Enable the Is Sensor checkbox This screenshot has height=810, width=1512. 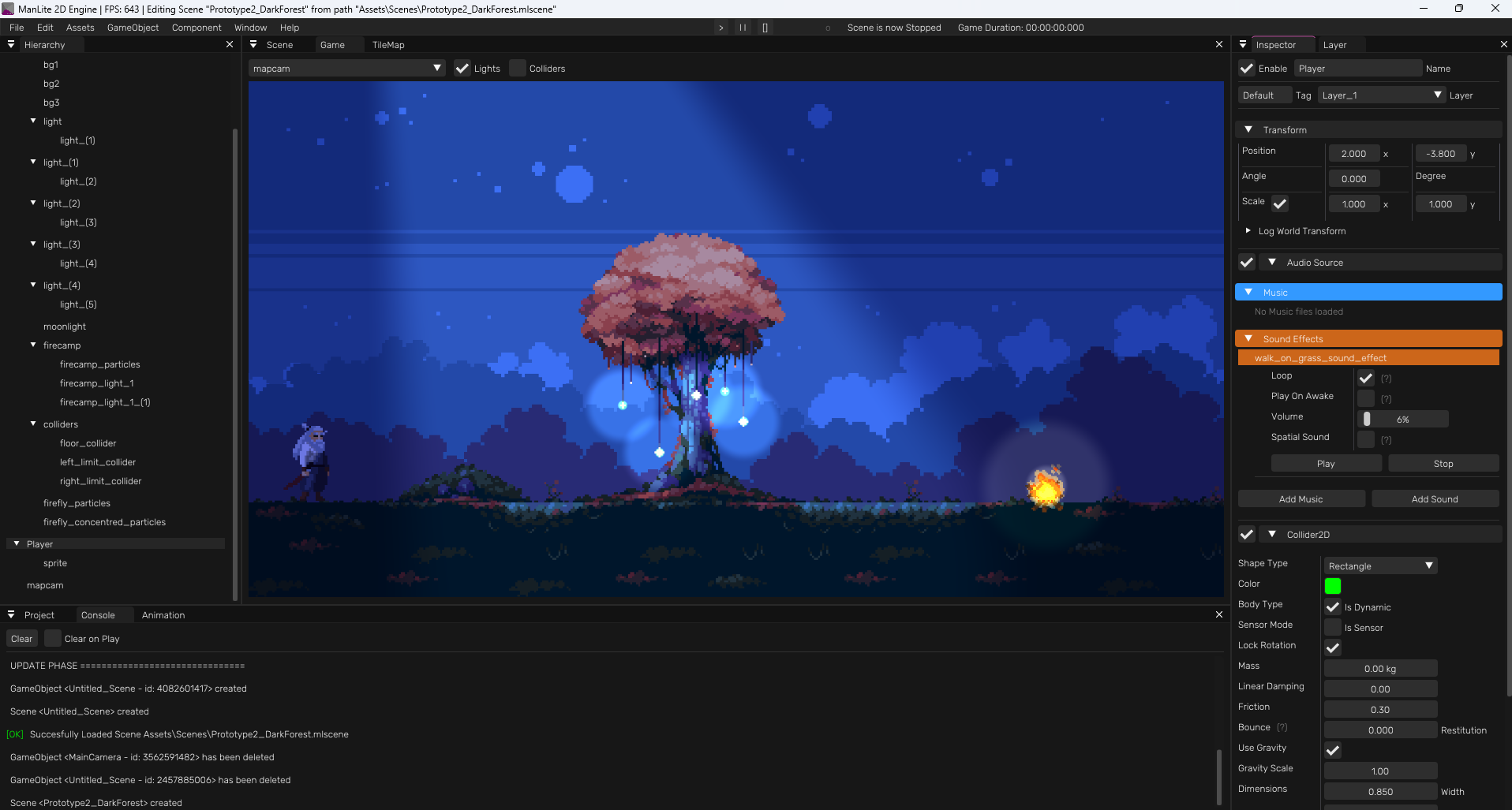(1333, 627)
